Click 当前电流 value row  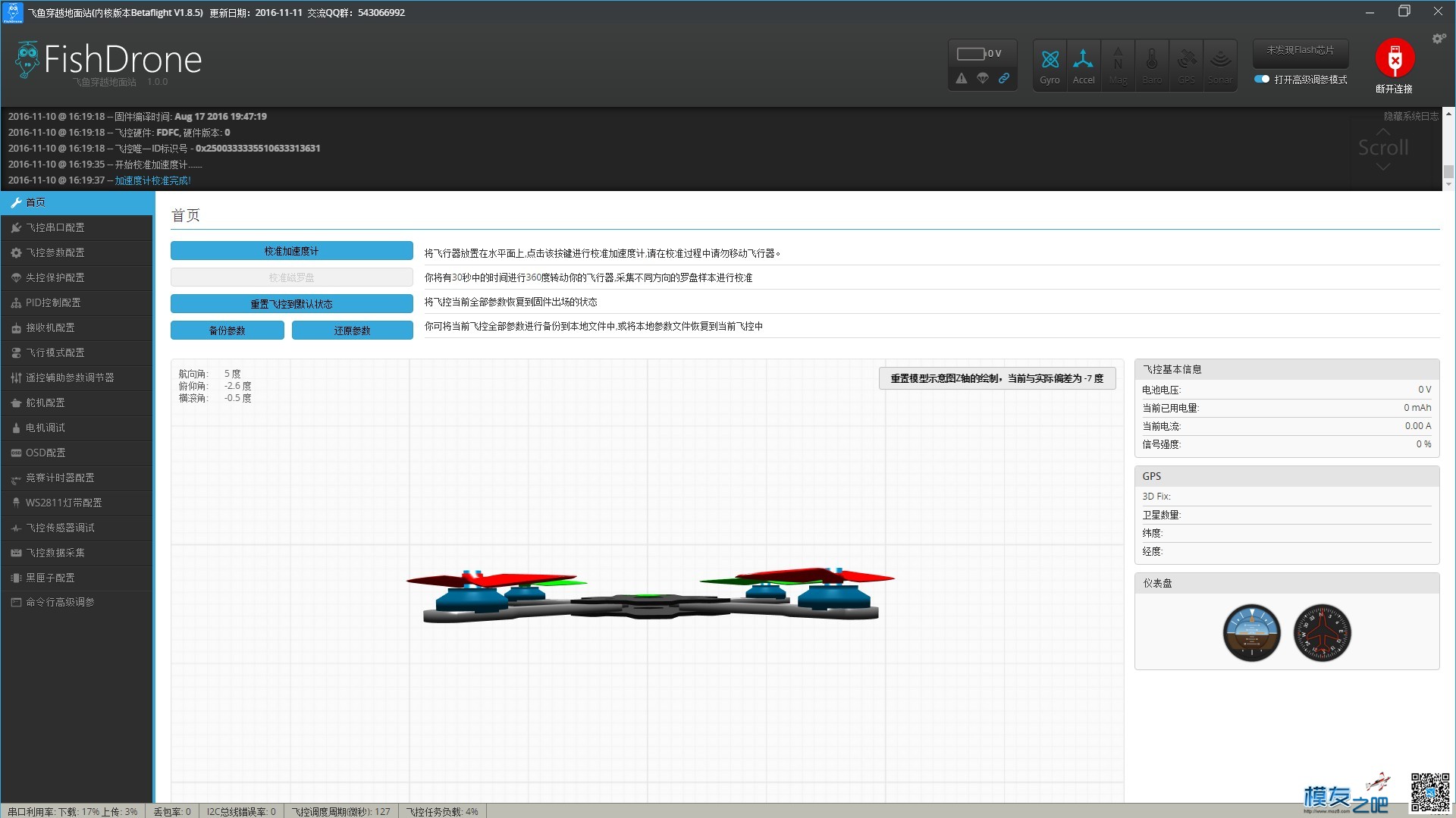pos(1287,426)
